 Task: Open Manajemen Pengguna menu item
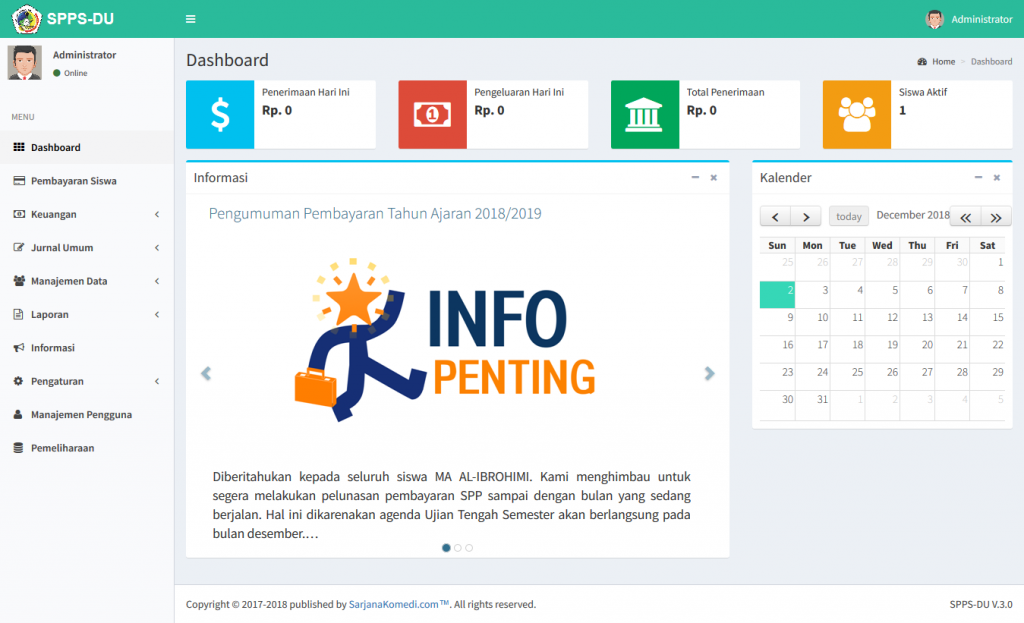click(x=87, y=414)
